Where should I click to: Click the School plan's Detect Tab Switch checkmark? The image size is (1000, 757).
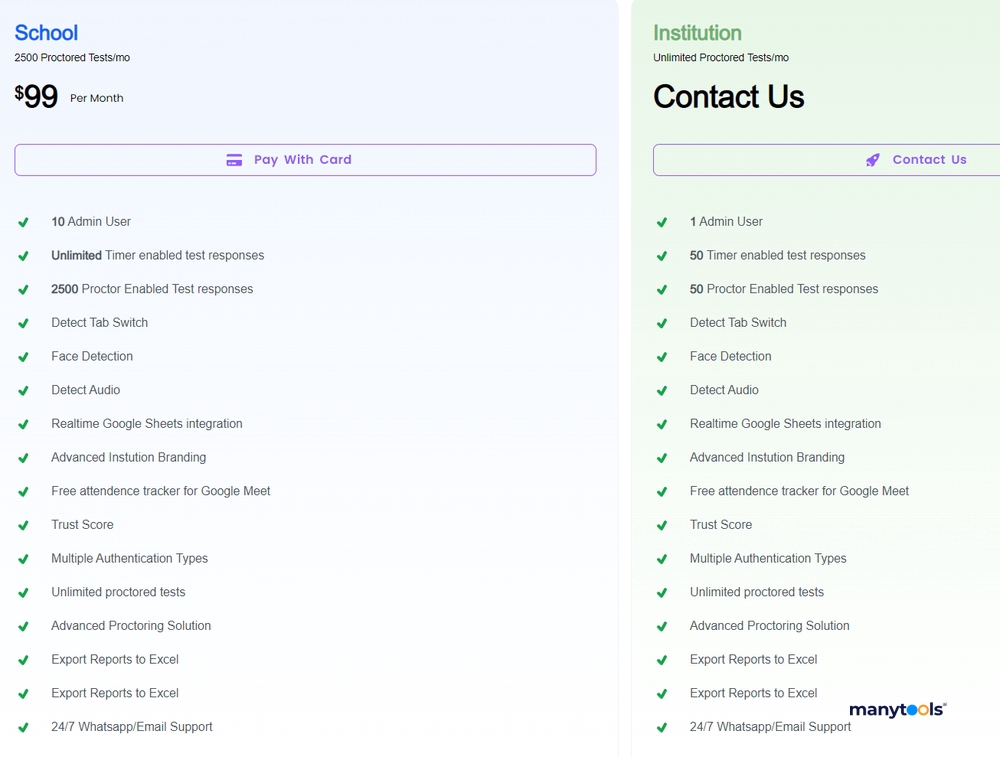tap(24, 323)
